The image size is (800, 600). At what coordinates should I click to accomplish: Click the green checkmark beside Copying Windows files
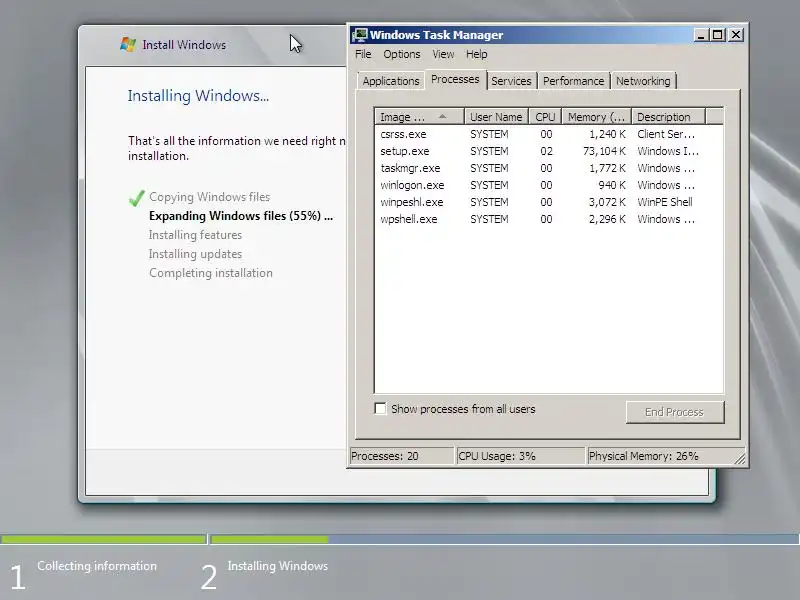tap(136, 198)
